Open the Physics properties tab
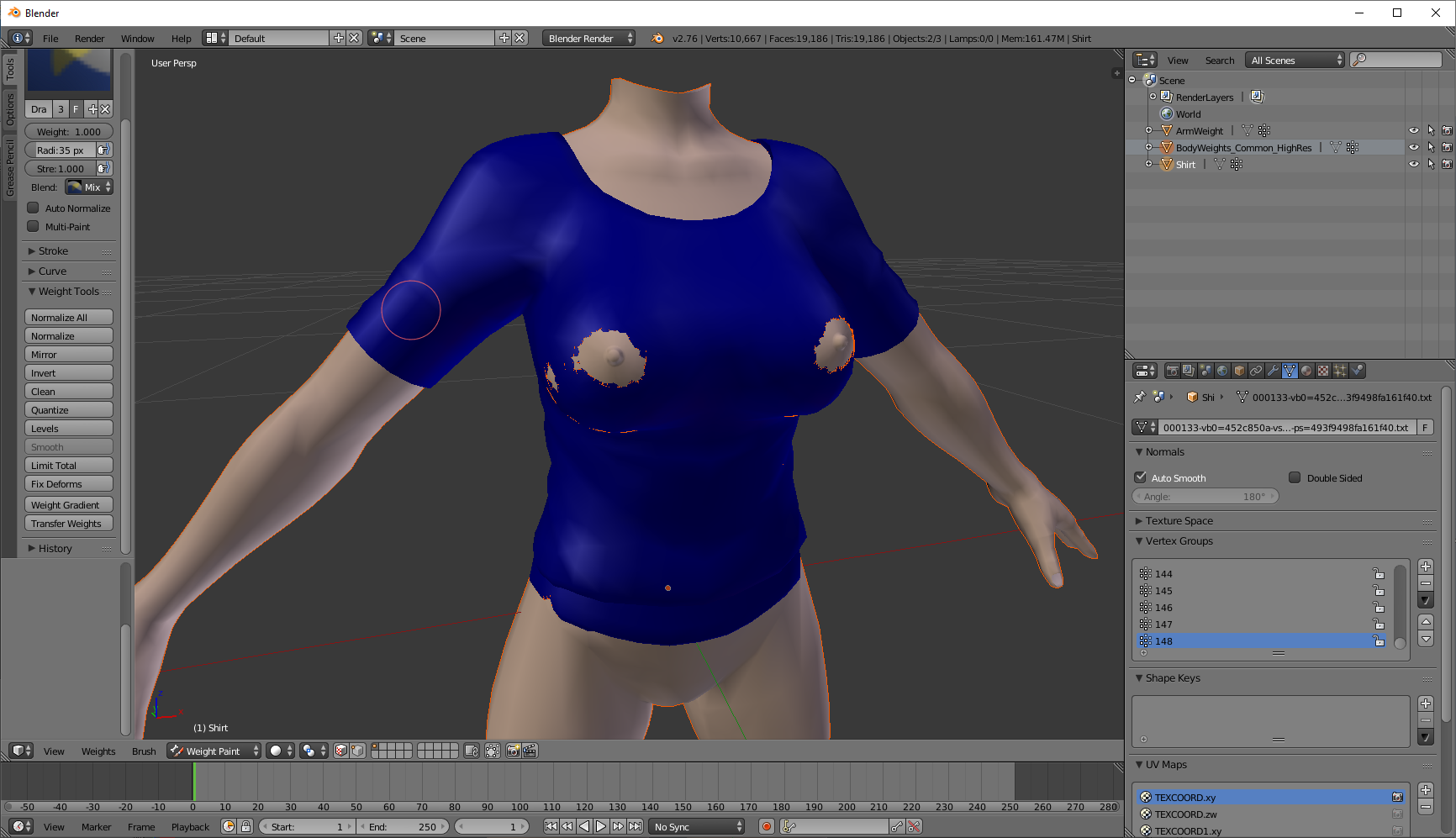Image resolution: width=1456 pixels, height=838 pixels. pos(1357,371)
